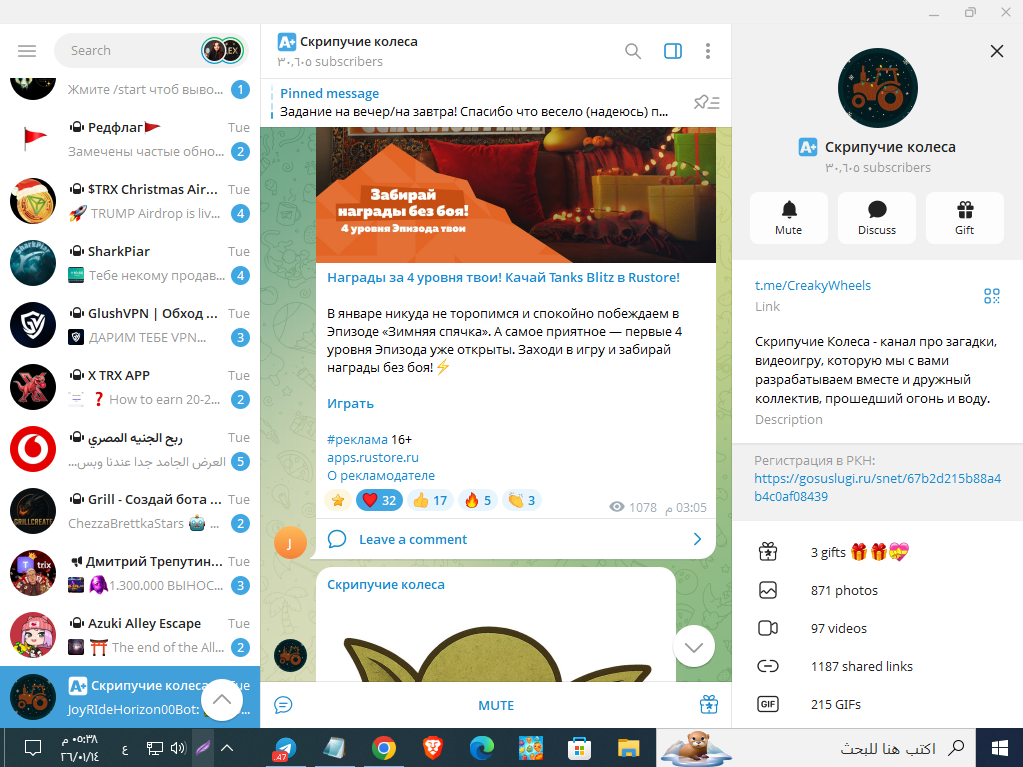Image resolution: width=1023 pixels, height=767 pixels.
Task: Open the notifications action center
Action: tap(32, 748)
